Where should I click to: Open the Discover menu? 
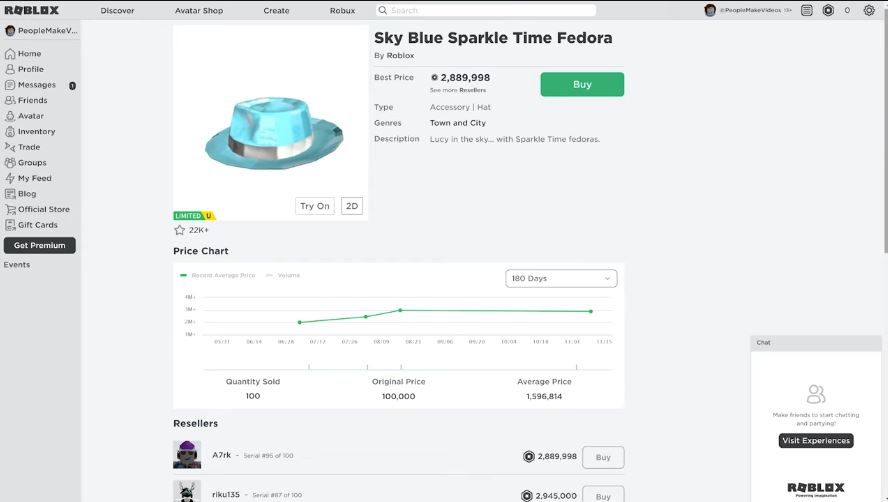point(117,10)
